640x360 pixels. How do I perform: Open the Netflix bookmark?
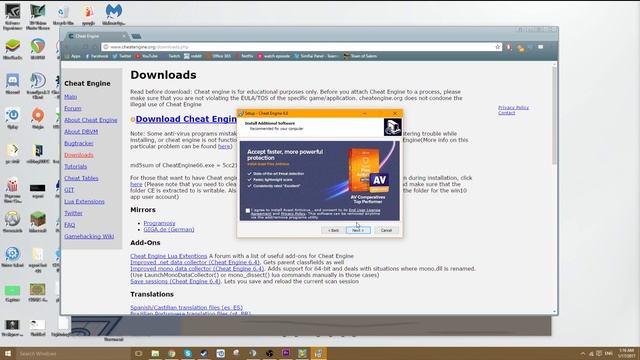coord(245,56)
